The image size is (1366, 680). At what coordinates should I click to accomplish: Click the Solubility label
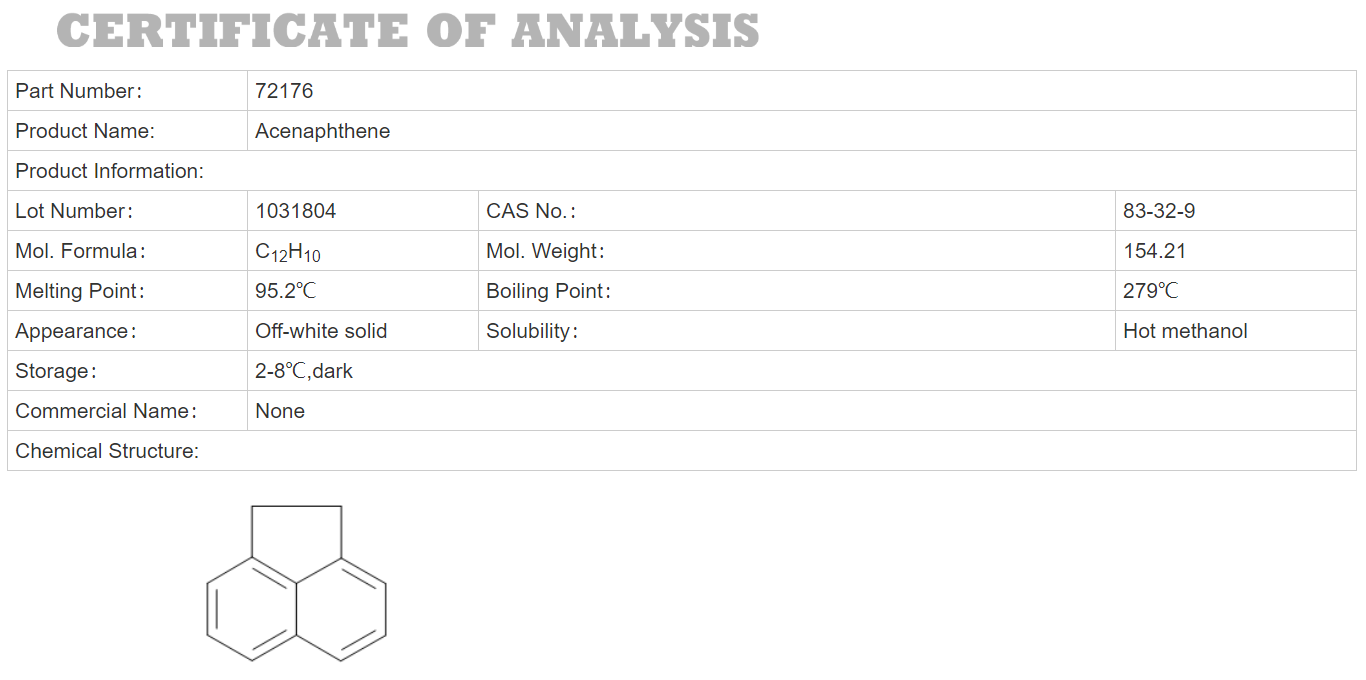pyautogui.click(x=532, y=331)
